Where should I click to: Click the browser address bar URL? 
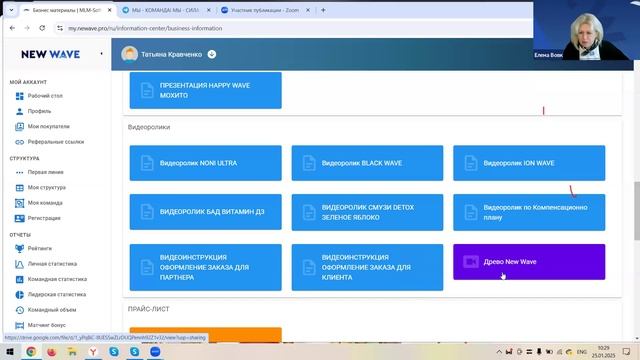[x=145, y=28]
